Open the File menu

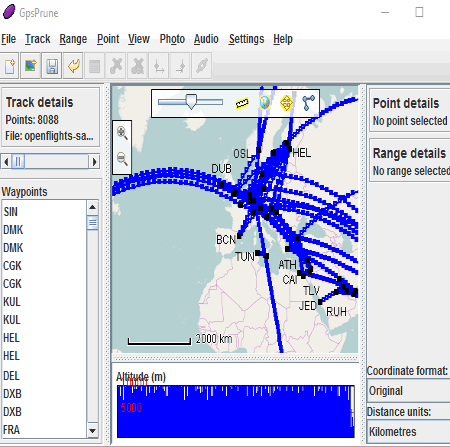coord(8,39)
